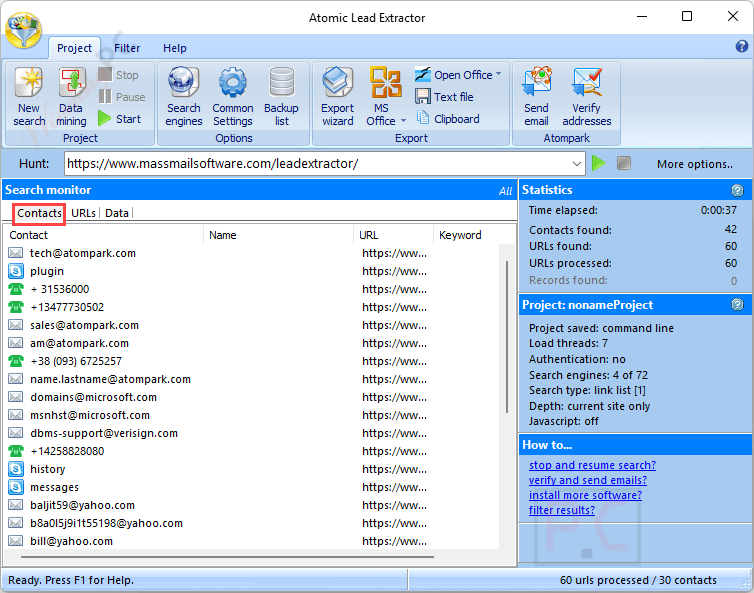Viewport: 754px width, 593px height.
Task: Open 'verify and send emails?' link
Action: (588, 480)
